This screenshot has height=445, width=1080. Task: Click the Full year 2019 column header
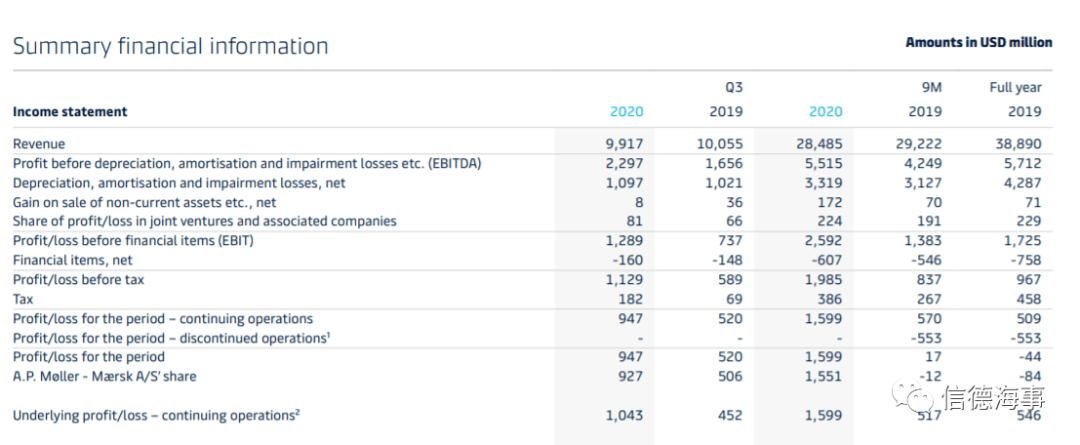[x=1015, y=99]
